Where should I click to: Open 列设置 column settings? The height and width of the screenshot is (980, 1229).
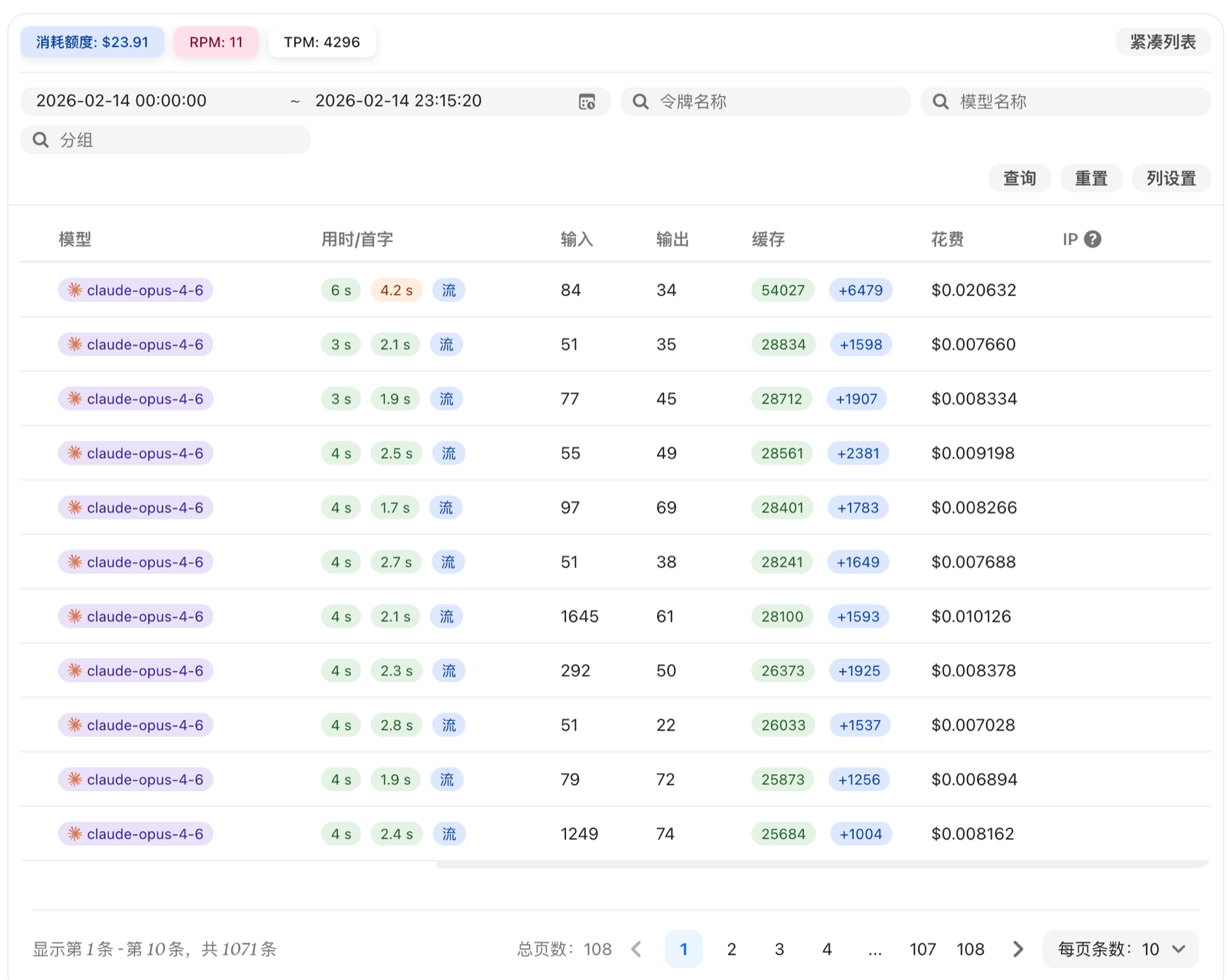click(1171, 178)
